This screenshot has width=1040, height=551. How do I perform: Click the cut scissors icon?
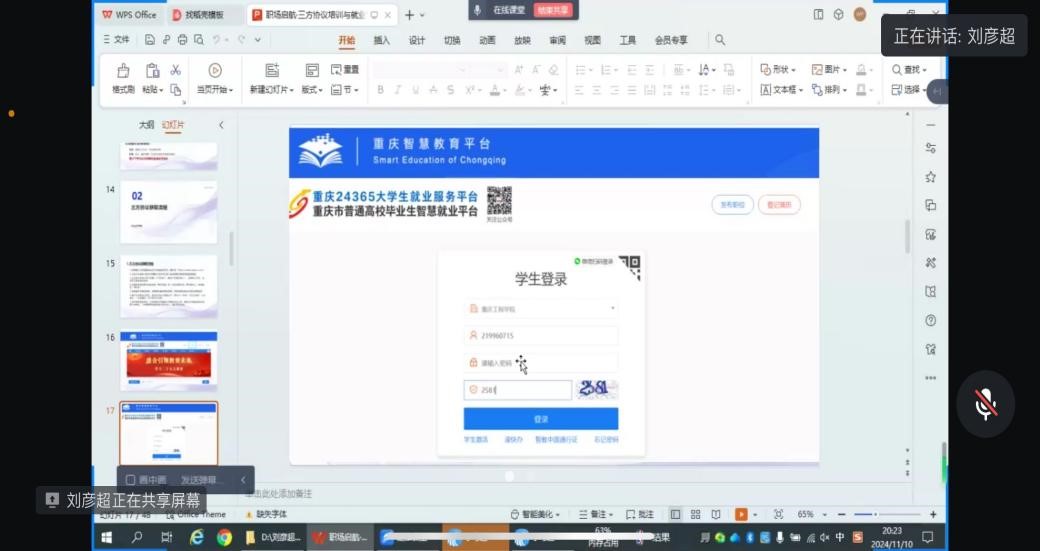point(176,70)
